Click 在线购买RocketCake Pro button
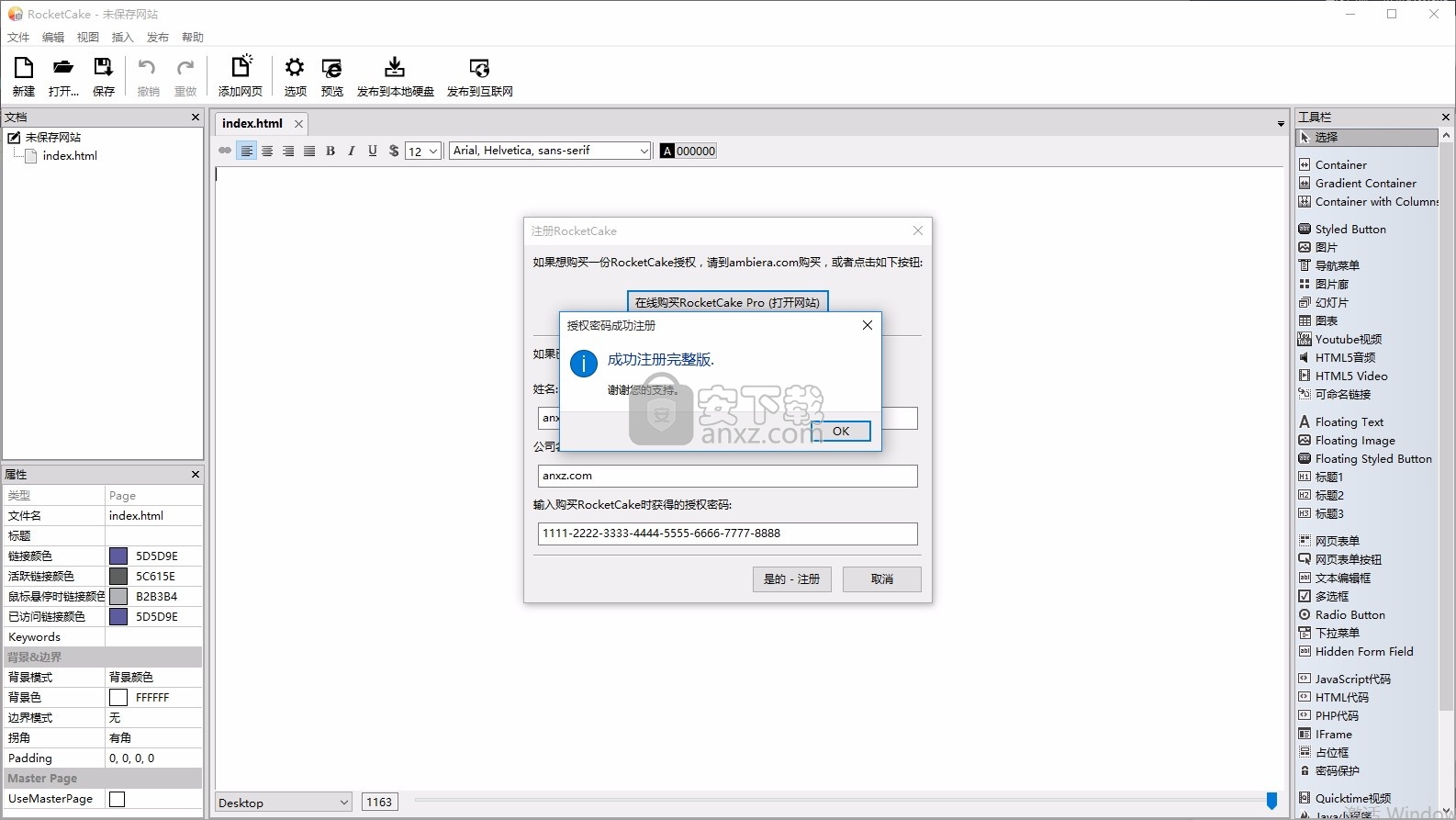Image resolution: width=1456 pixels, height=820 pixels. (x=727, y=302)
